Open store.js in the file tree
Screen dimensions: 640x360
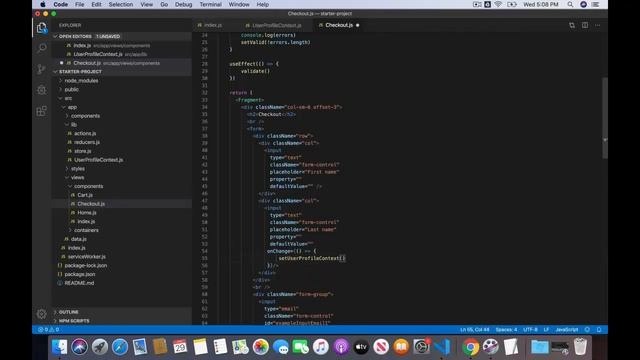(121, 151)
